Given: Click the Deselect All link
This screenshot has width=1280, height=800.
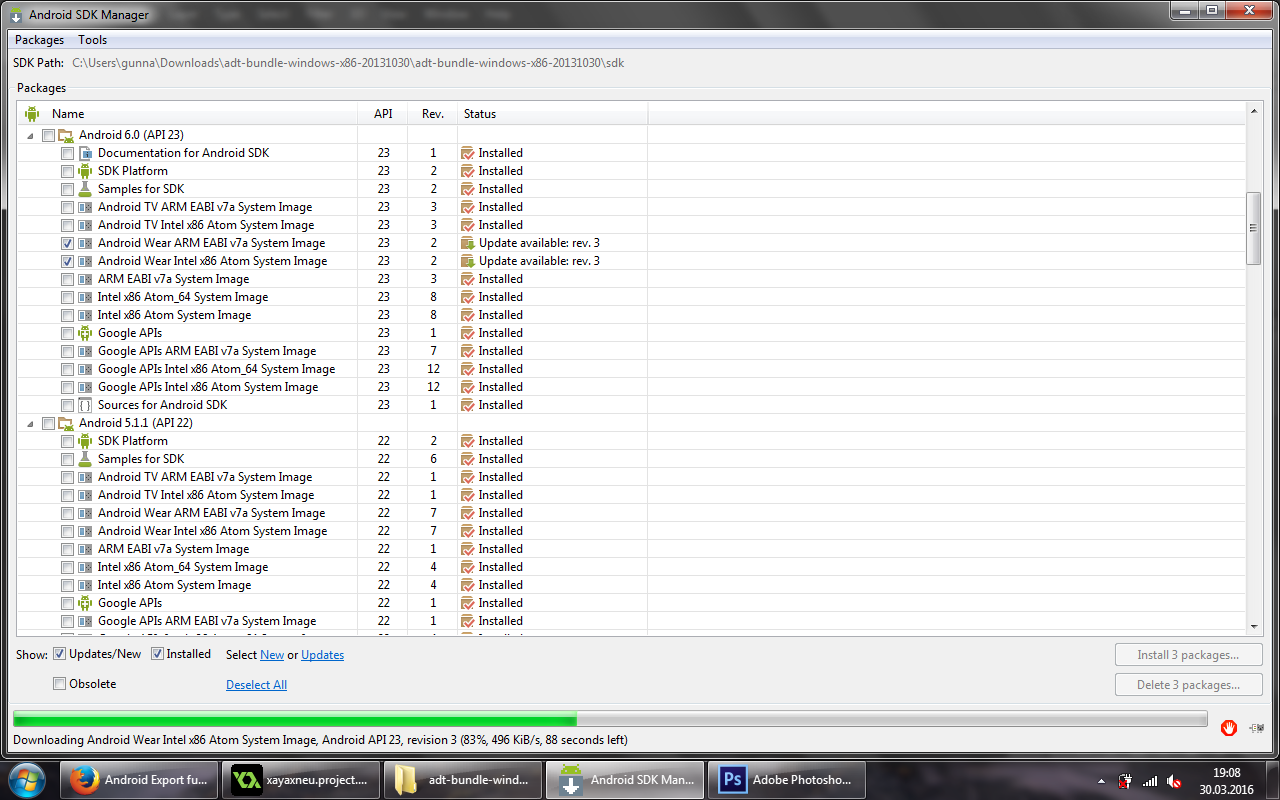Looking at the screenshot, I should 256,685.
